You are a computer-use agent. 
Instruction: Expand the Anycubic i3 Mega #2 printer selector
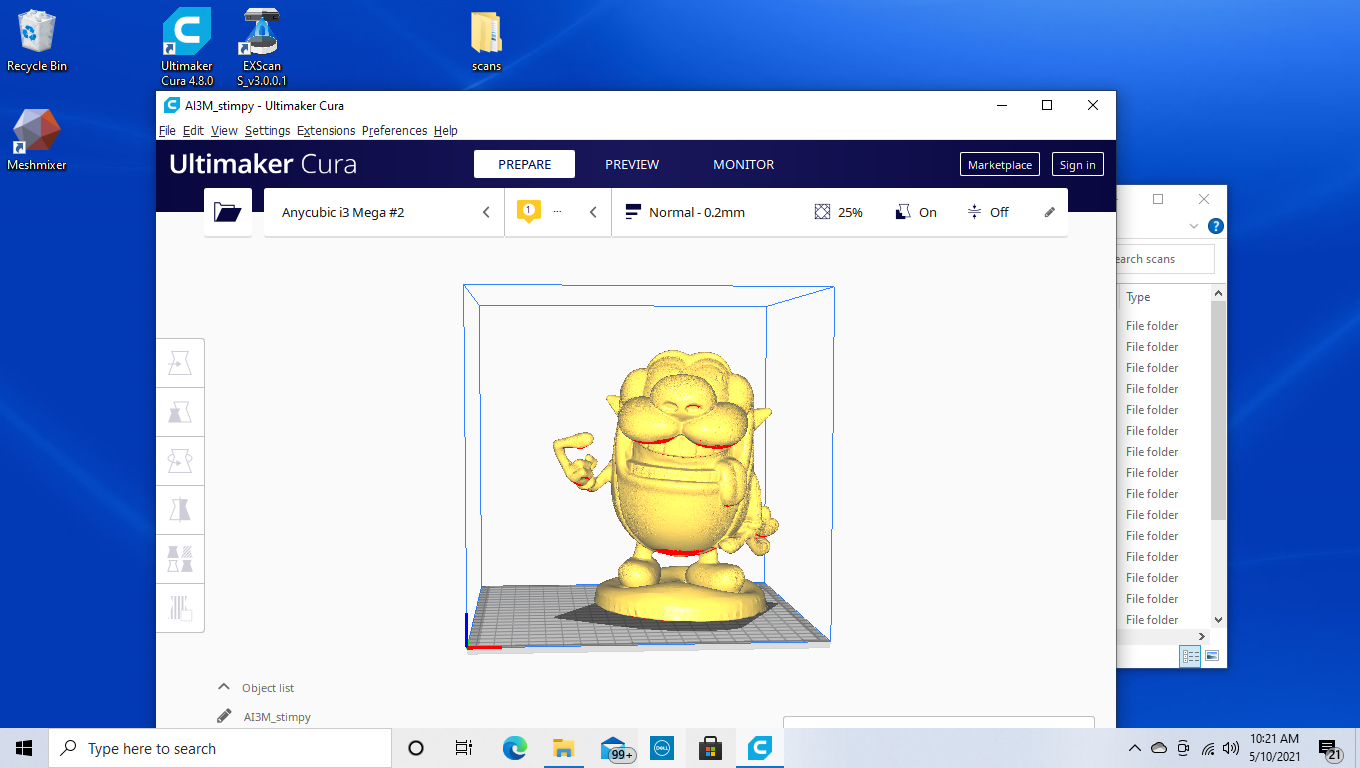click(x=384, y=212)
